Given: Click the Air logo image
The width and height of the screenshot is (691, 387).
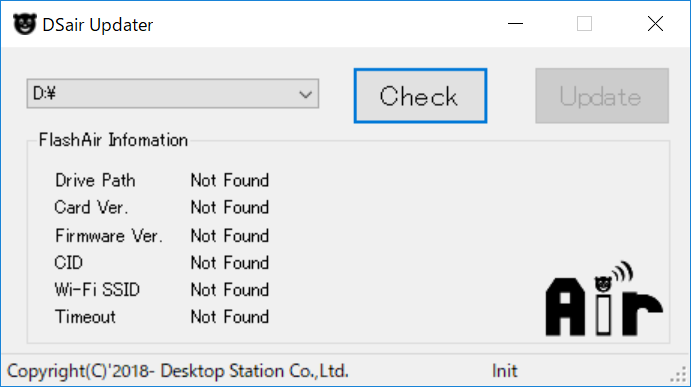Looking at the screenshot, I should tap(604, 299).
